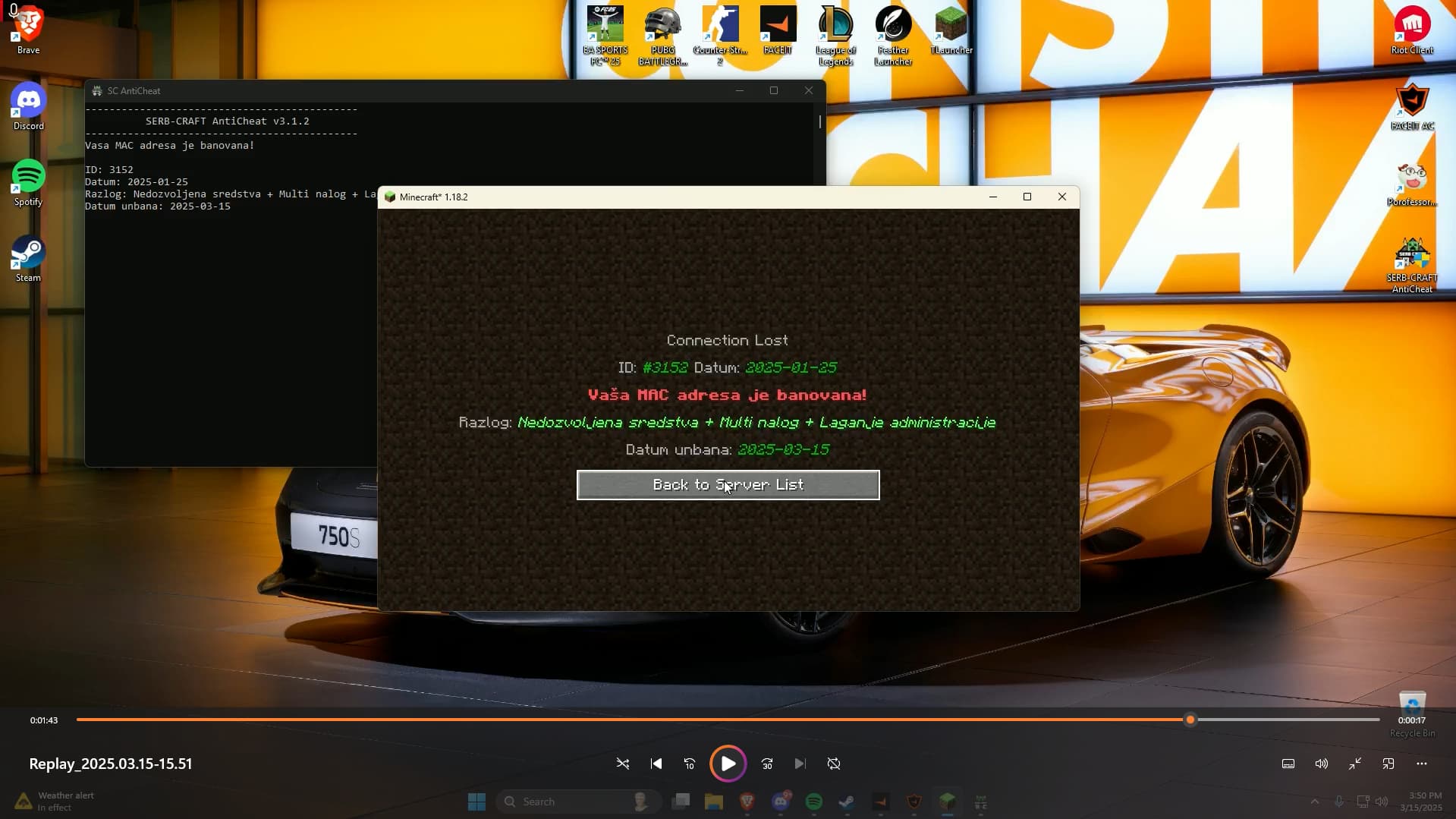
Task: Open the Porofessor desktop shortcut
Action: [x=1412, y=182]
